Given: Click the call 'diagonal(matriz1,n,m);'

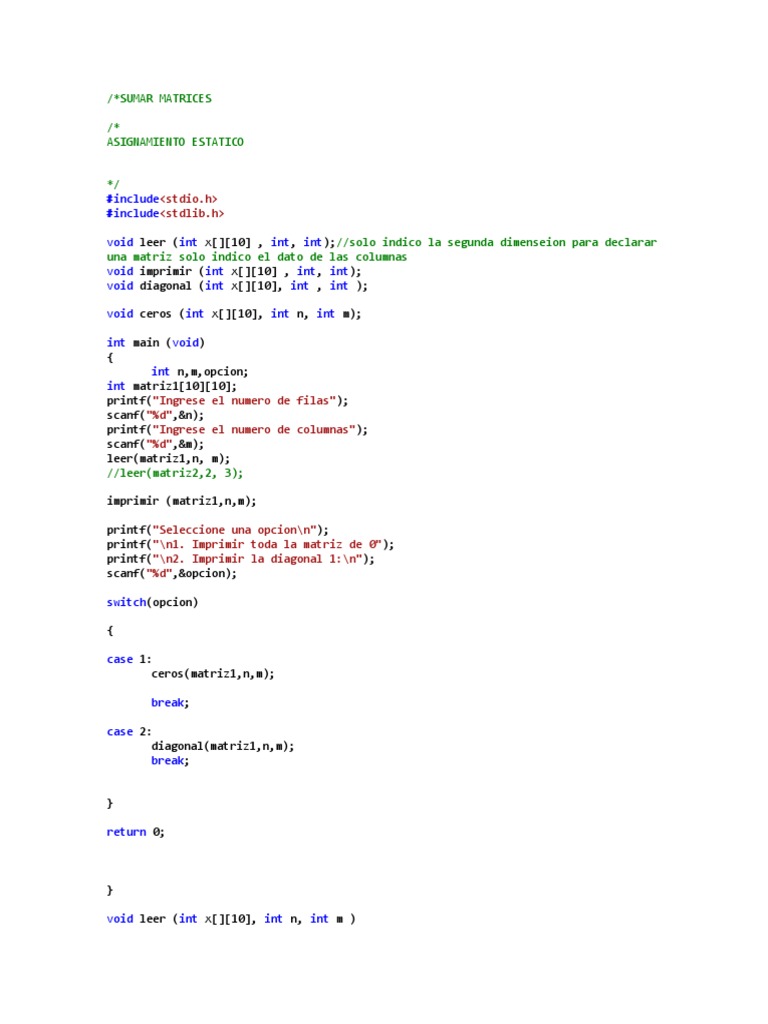Looking at the screenshot, I should [x=223, y=746].
